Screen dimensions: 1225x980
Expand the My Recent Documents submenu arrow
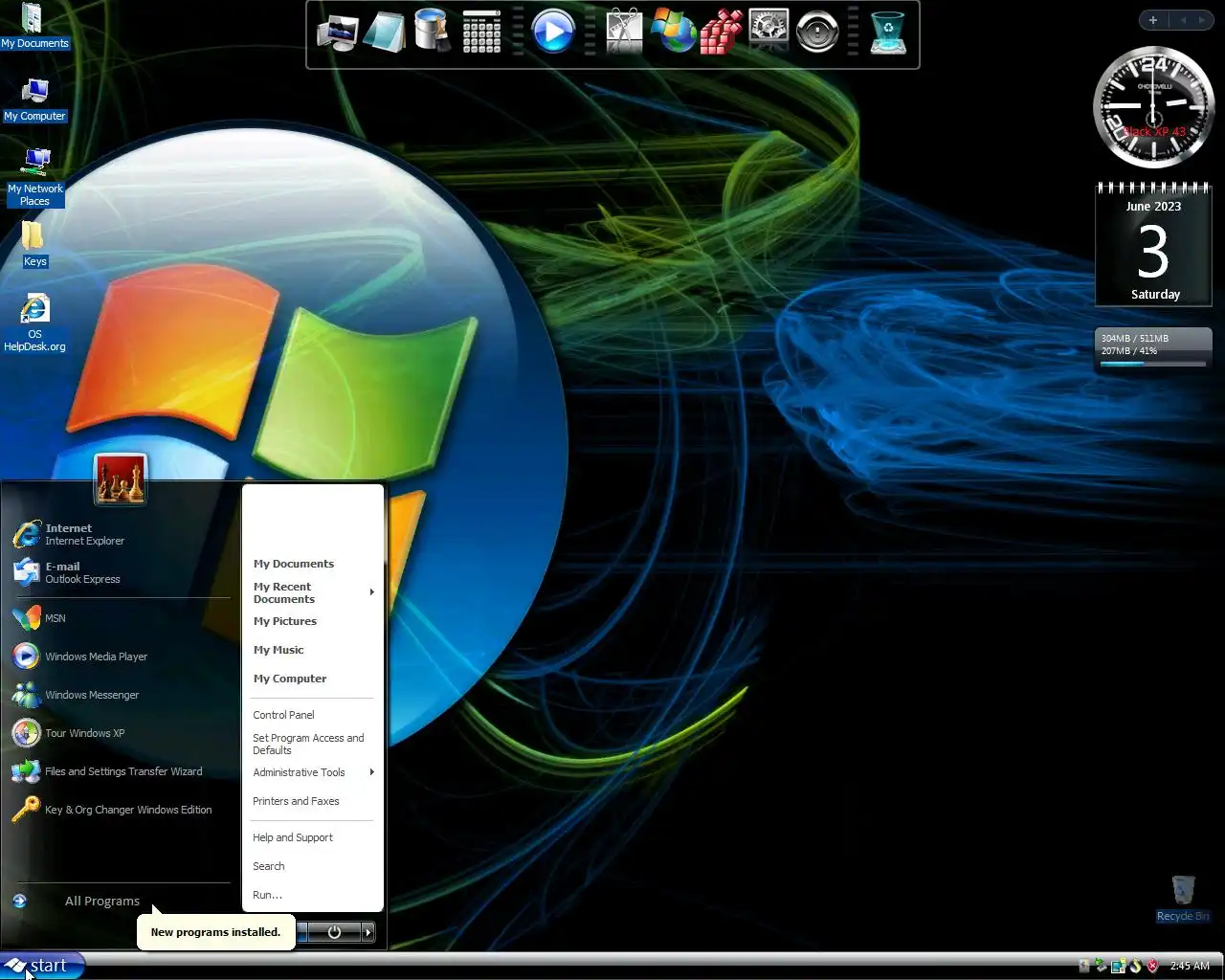pyautogui.click(x=371, y=592)
